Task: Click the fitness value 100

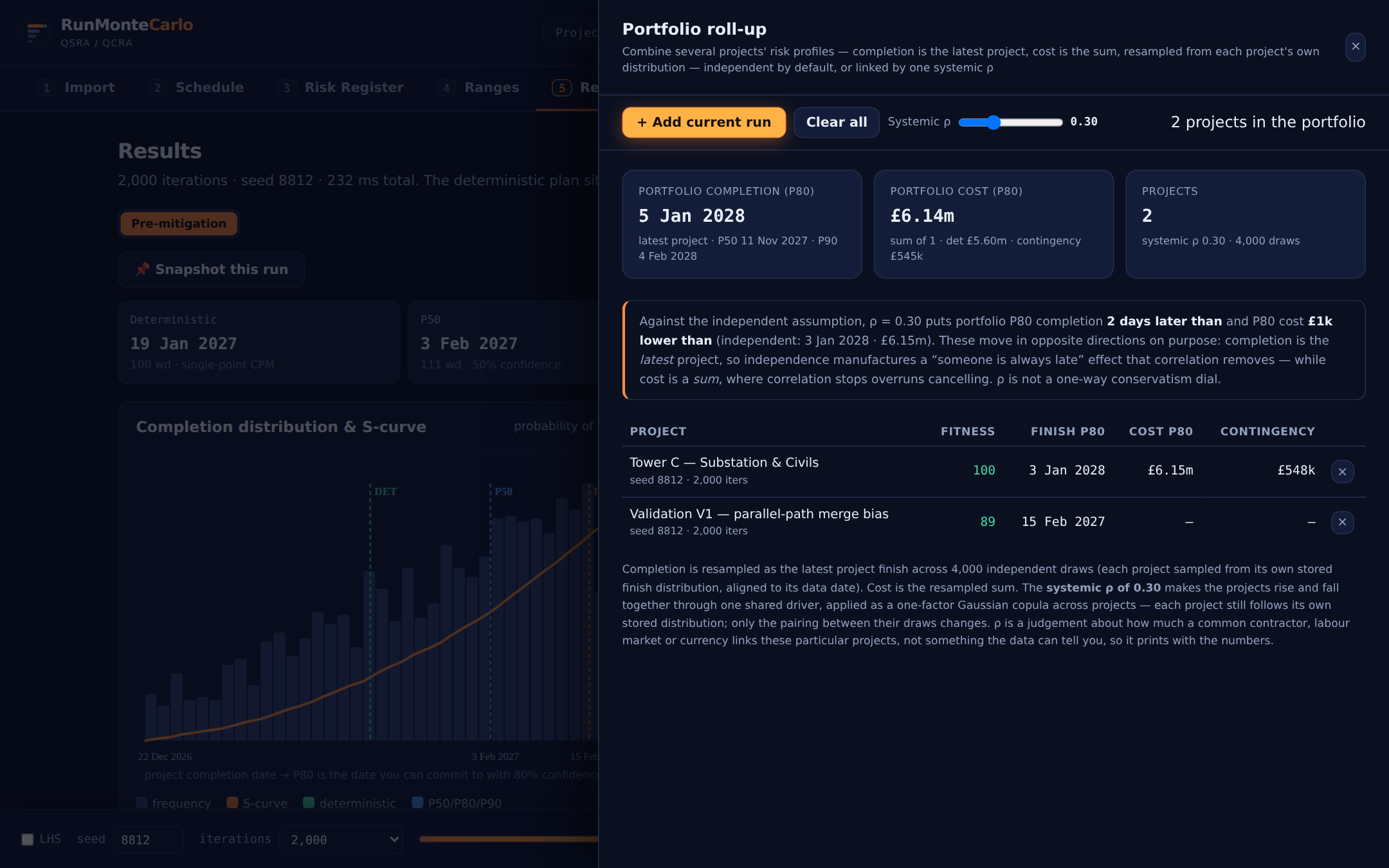Action: [984, 471]
